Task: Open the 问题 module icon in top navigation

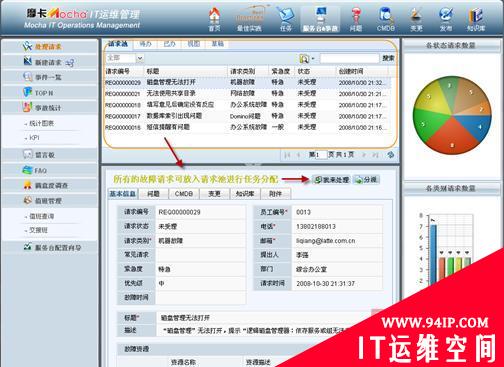Action: pyautogui.click(x=356, y=19)
